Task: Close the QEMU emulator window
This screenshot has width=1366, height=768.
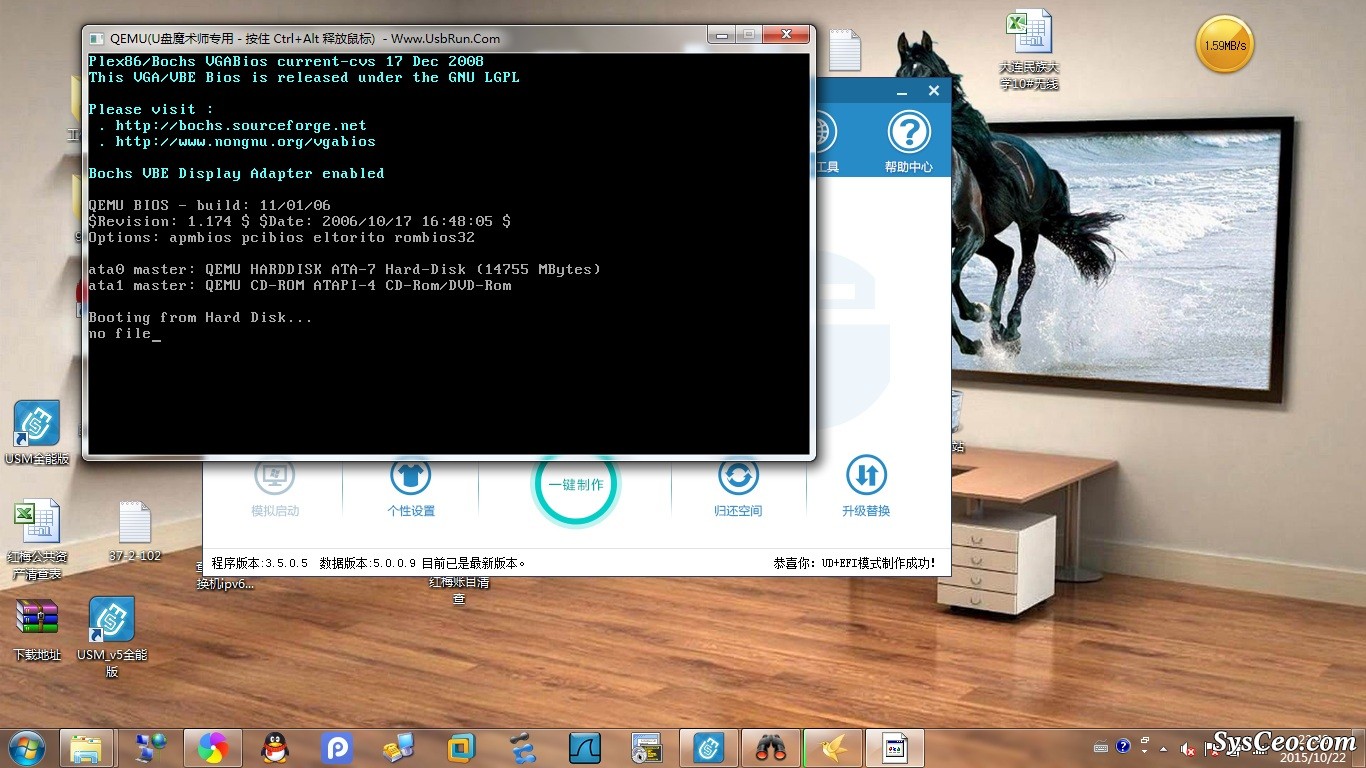Action: point(786,35)
